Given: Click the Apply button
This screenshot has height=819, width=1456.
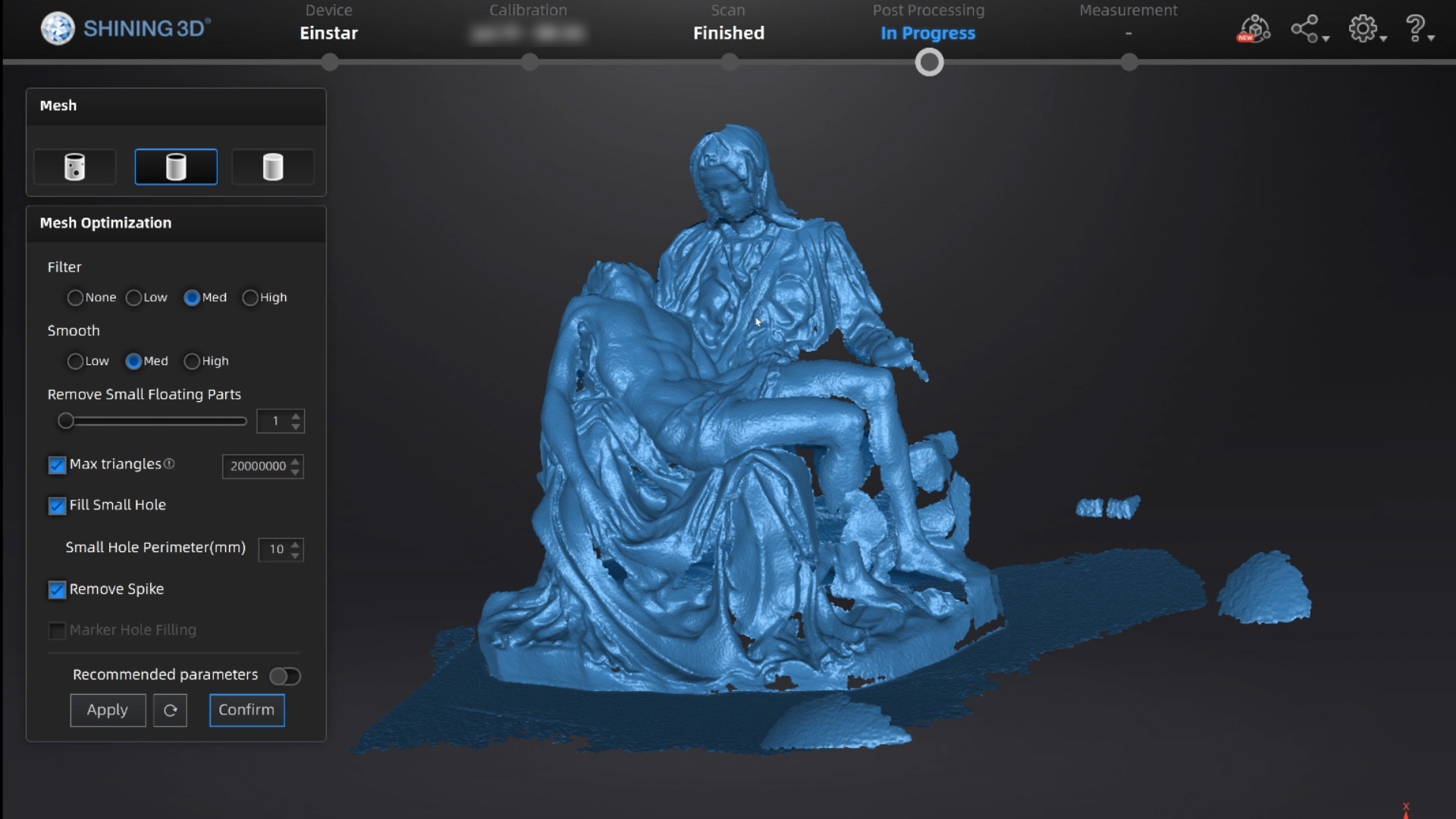Looking at the screenshot, I should pyautogui.click(x=108, y=711).
